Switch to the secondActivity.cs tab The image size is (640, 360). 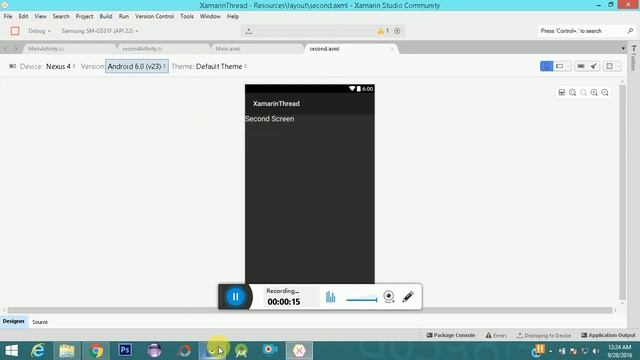[x=163, y=49]
